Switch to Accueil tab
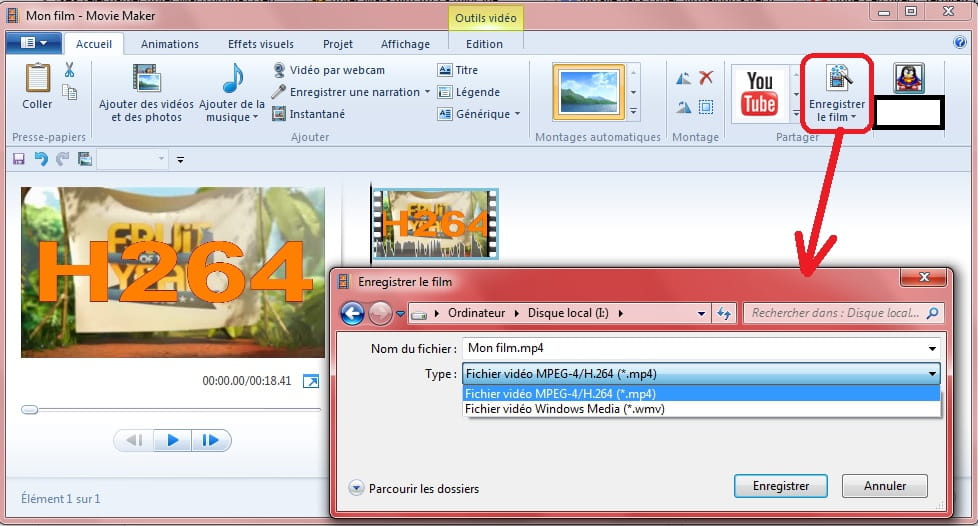The width and height of the screenshot is (978, 526). point(94,44)
